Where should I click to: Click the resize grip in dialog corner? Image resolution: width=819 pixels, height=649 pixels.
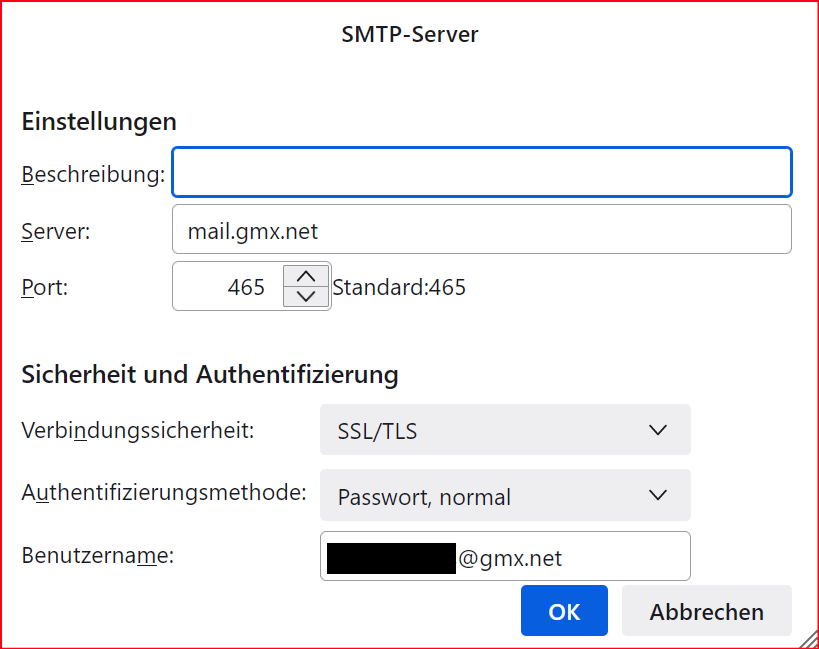coord(809,640)
